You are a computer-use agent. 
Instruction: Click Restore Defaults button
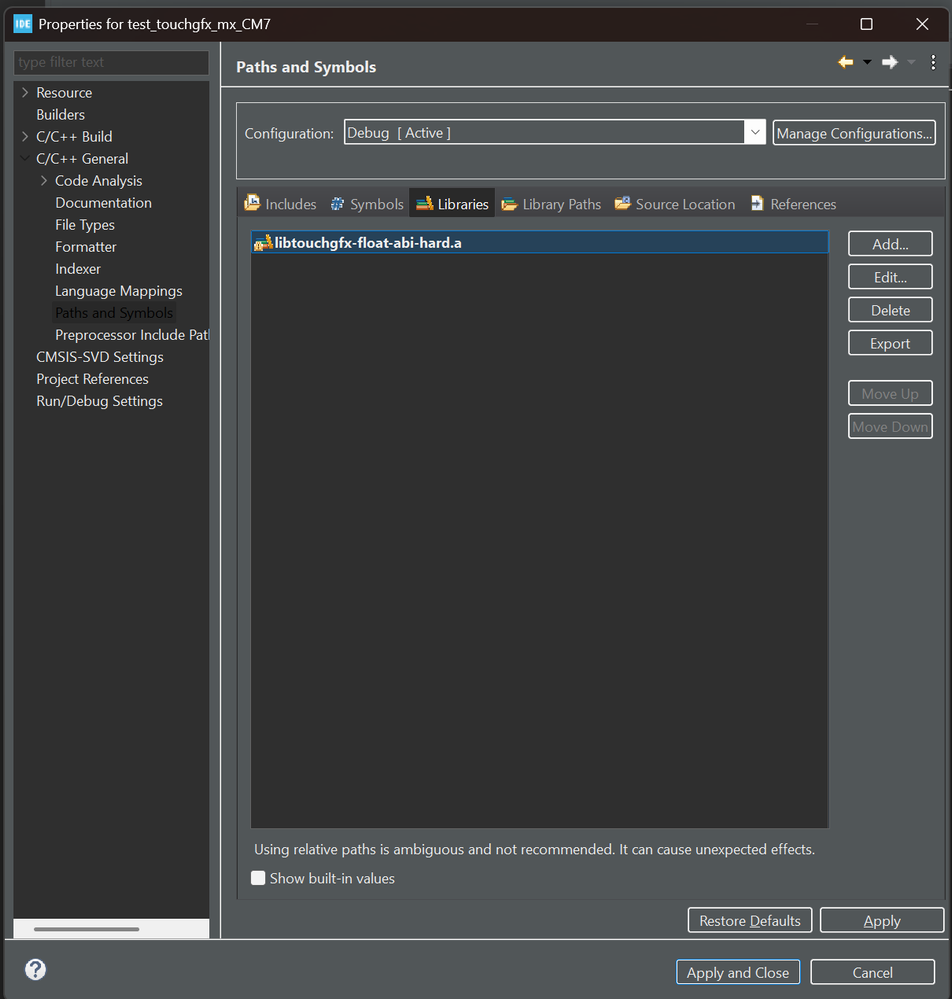[750, 921]
